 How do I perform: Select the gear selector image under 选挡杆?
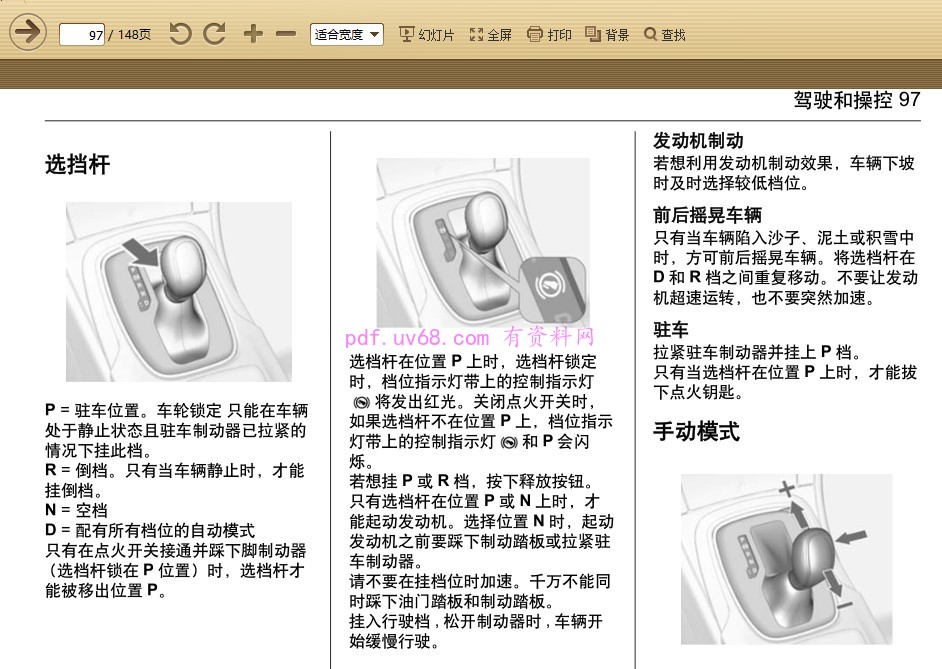[x=179, y=291]
